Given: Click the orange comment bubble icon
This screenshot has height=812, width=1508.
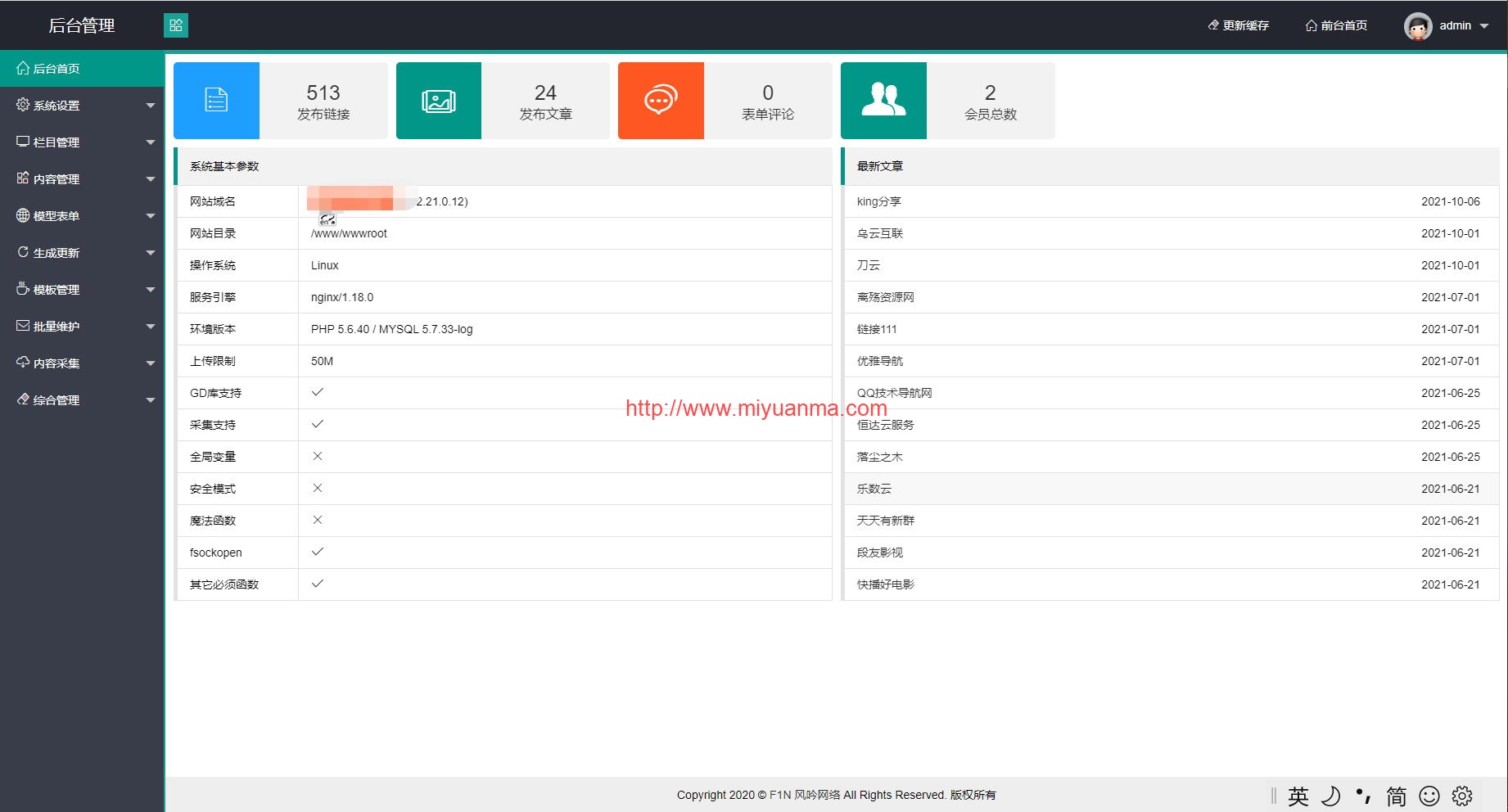Looking at the screenshot, I should click(x=661, y=101).
